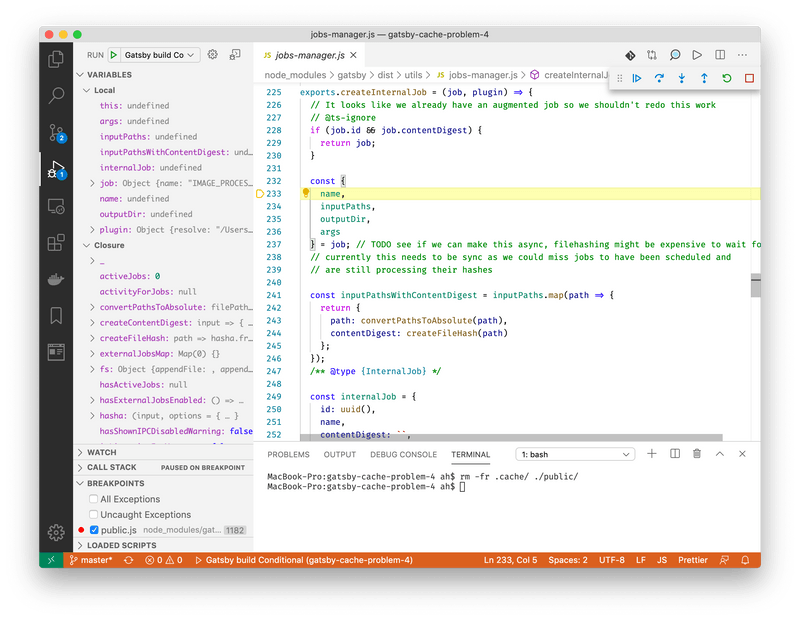The image size is (800, 620).
Task: Open Source Control view with badge 2
Action: point(57,133)
